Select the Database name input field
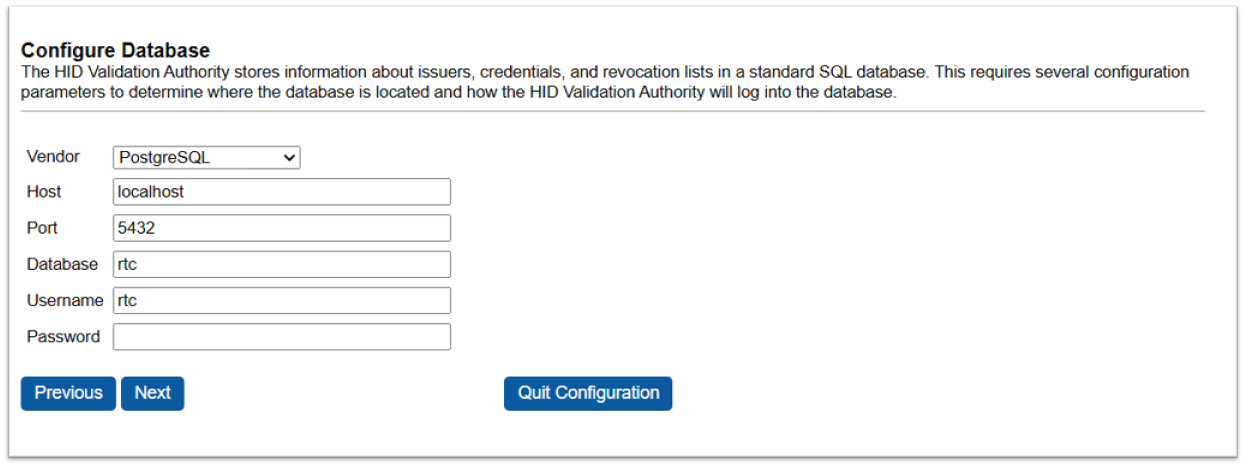1245x467 pixels. pos(281,264)
